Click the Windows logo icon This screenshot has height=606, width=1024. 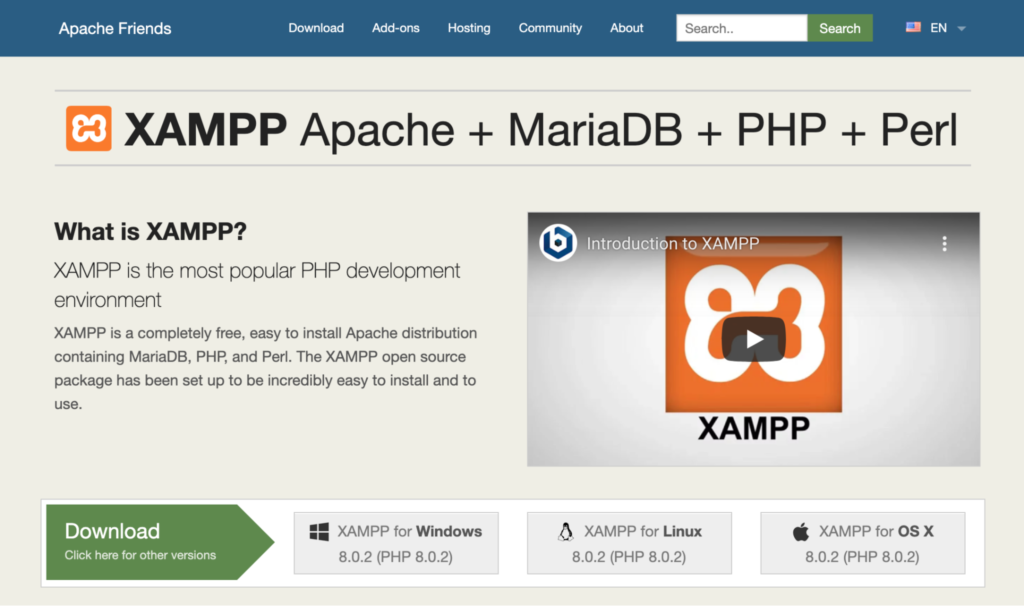pyautogui.click(x=319, y=532)
